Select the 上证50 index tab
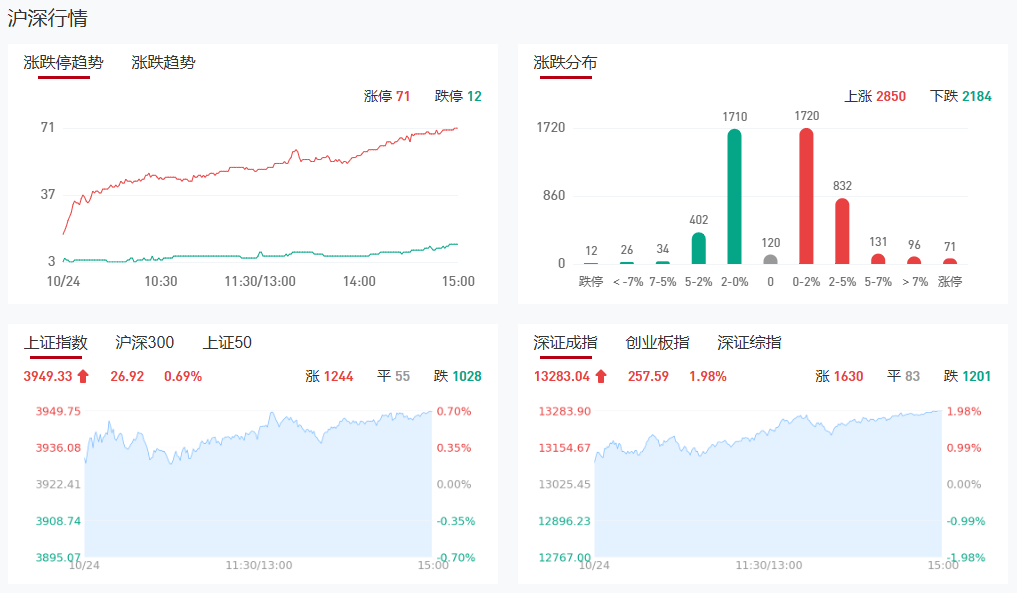The height and width of the screenshot is (593, 1017). [x=227, y=343]
